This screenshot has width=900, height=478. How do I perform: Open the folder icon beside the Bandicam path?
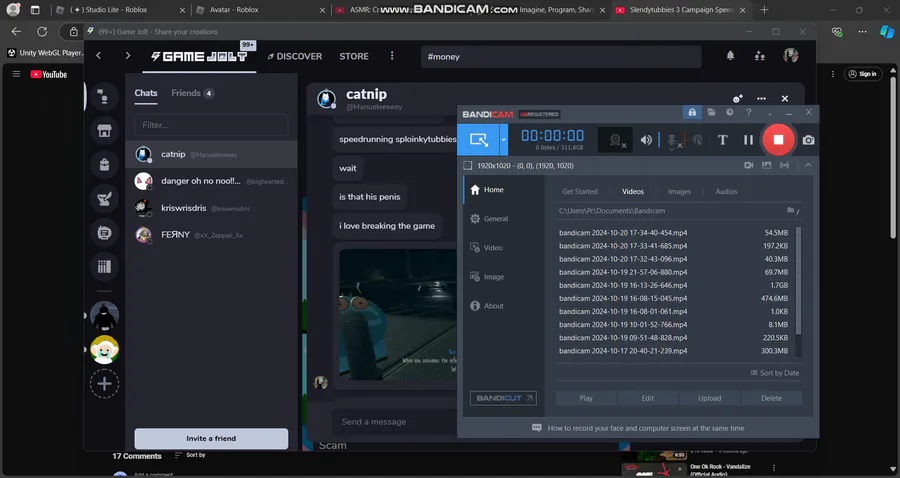click(790, 211)
